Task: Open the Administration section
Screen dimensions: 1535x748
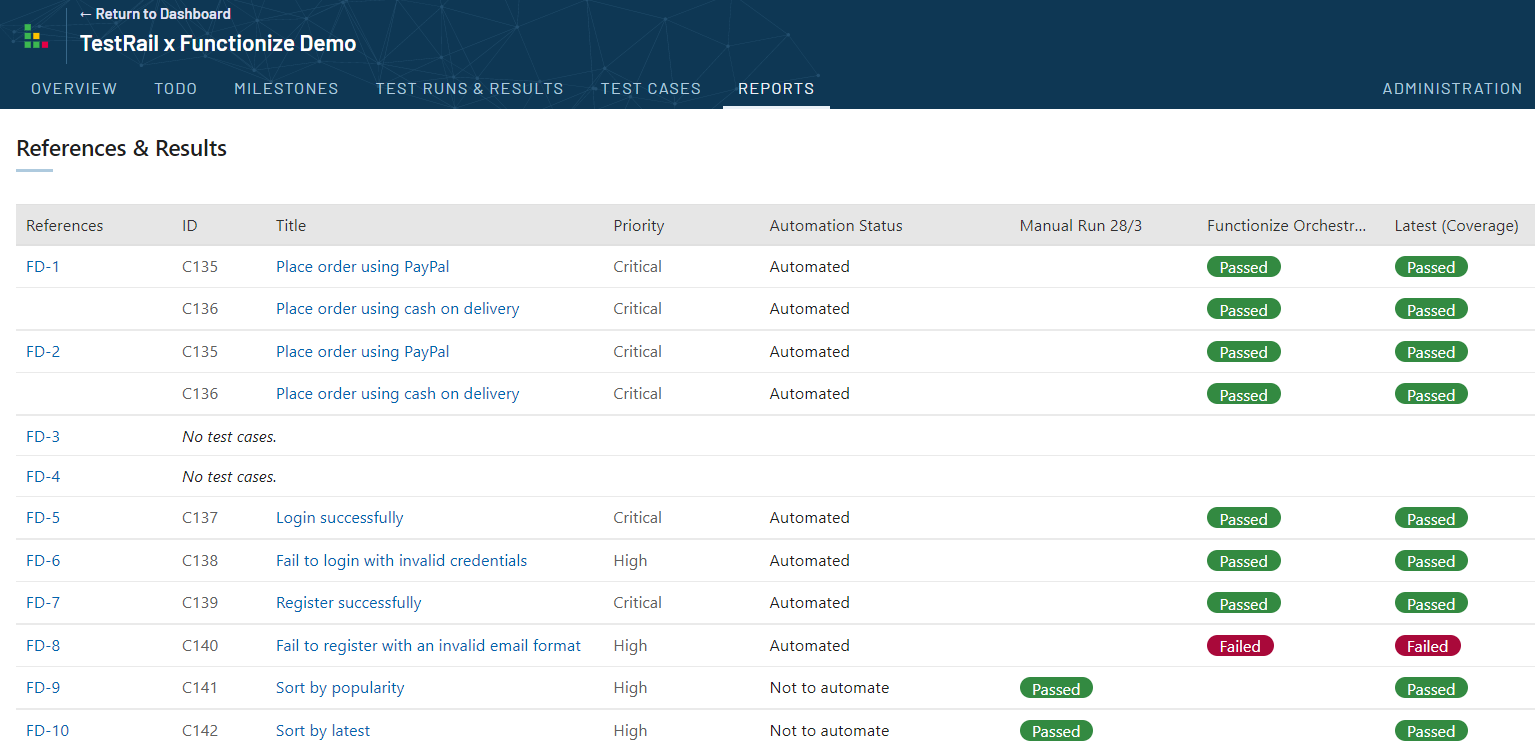Action: tap(1452, 88)
